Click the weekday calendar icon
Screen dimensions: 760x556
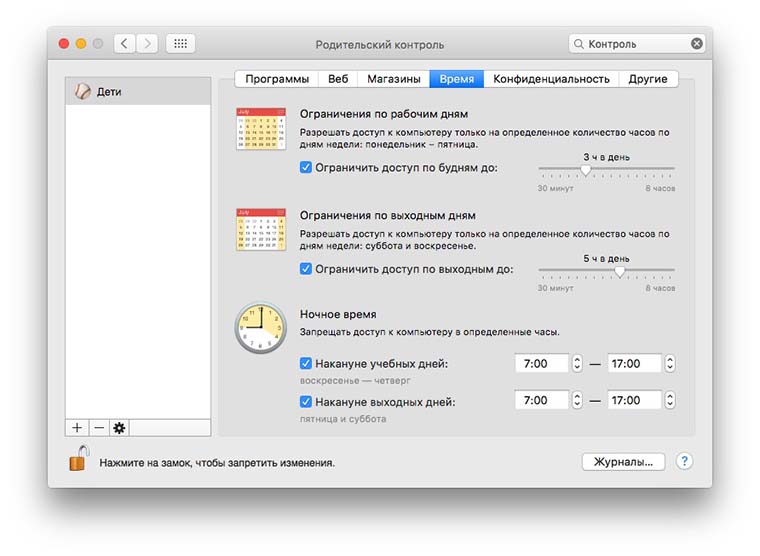[x=261, y=129]
